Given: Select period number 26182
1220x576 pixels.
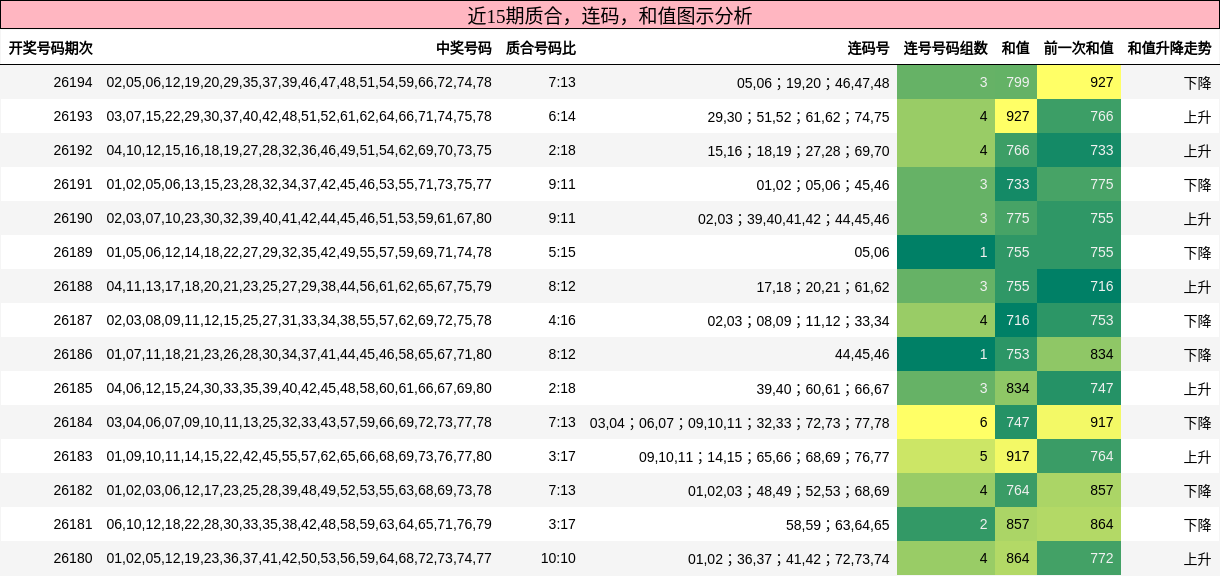Looking at the screenshot, I should (x=73, y=490).
